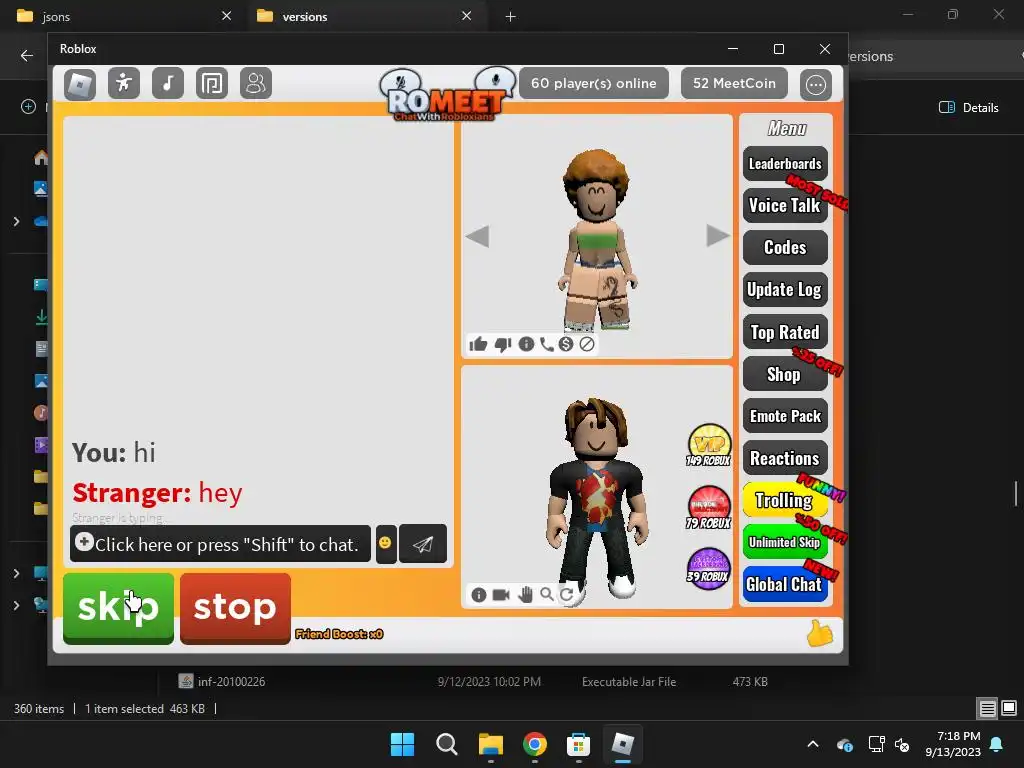Open your own avatar info icon

coord(479,594)
